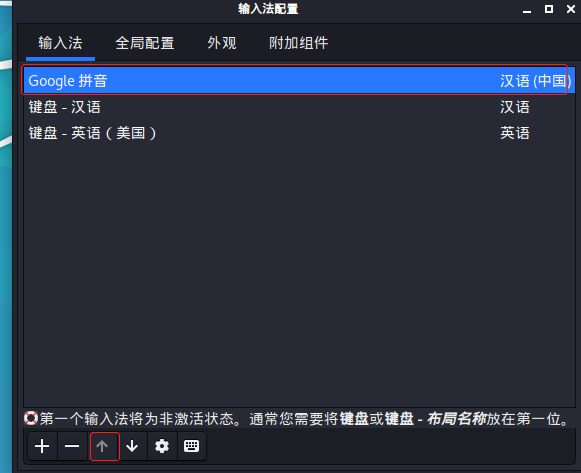Open the 外观 tab
581x473 pixels.
pyautogui.click(x=222, y=43)
